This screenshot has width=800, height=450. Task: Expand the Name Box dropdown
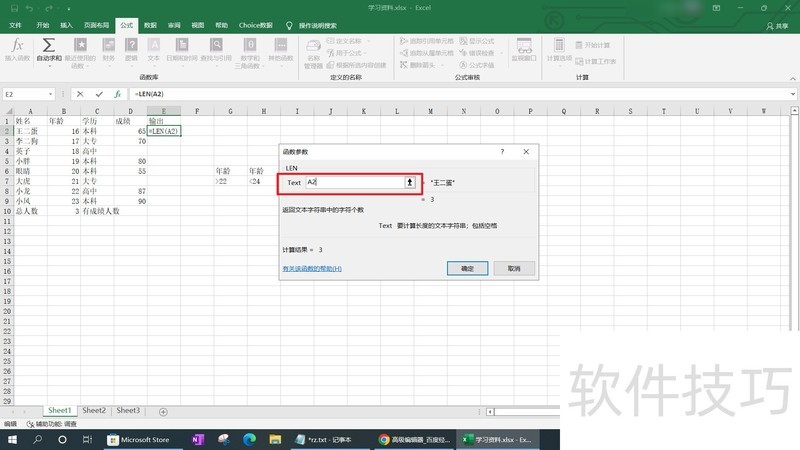click(x=50, y=94)
